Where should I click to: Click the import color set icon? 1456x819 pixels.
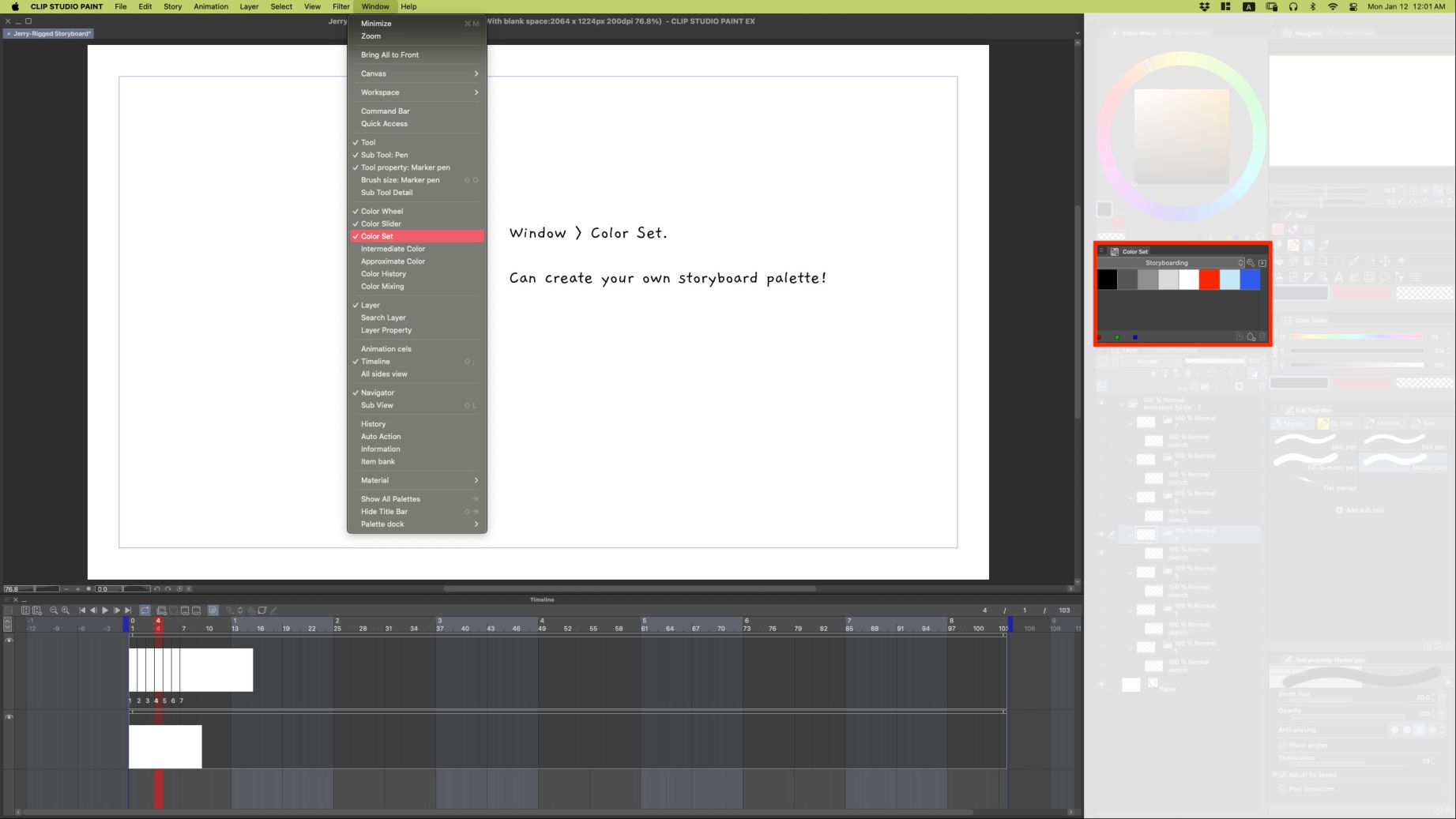pos(1262,263)
